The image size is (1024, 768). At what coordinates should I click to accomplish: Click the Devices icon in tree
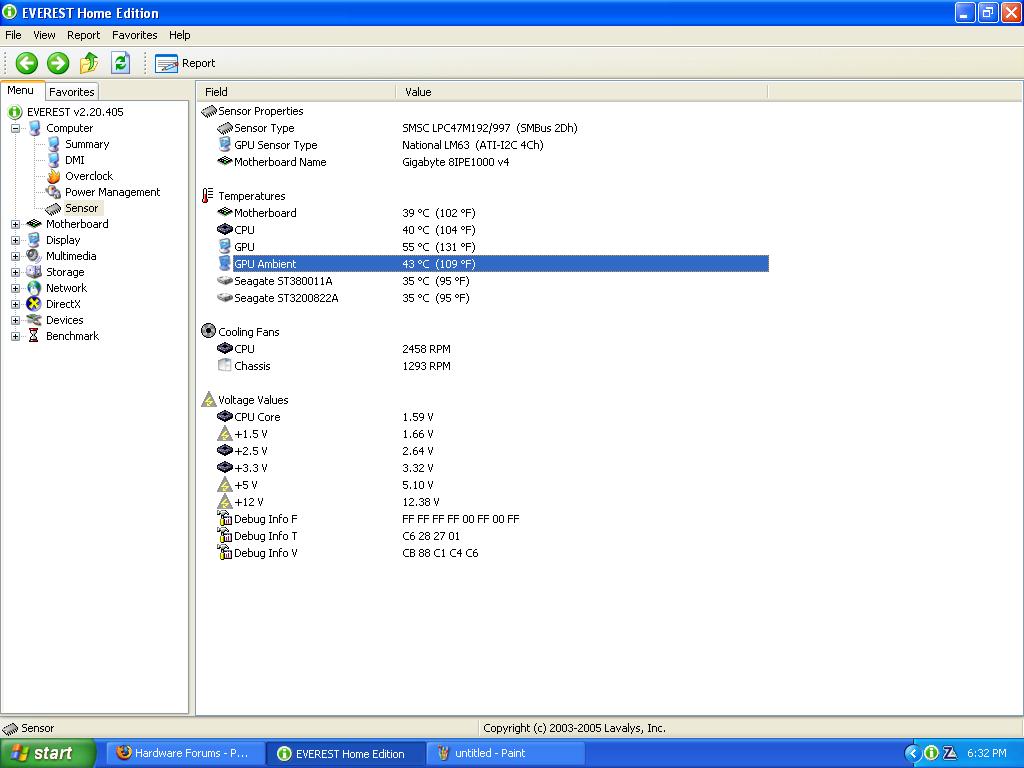[x=33, y=320]
